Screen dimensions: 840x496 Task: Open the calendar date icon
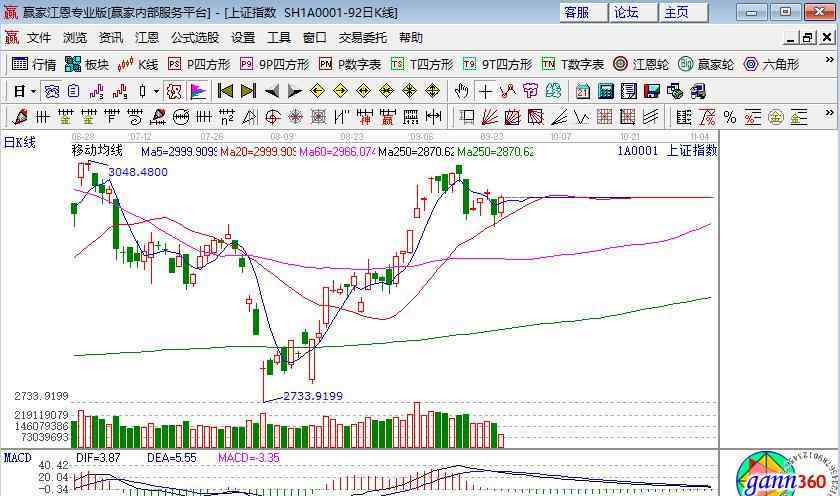[582, 92]
